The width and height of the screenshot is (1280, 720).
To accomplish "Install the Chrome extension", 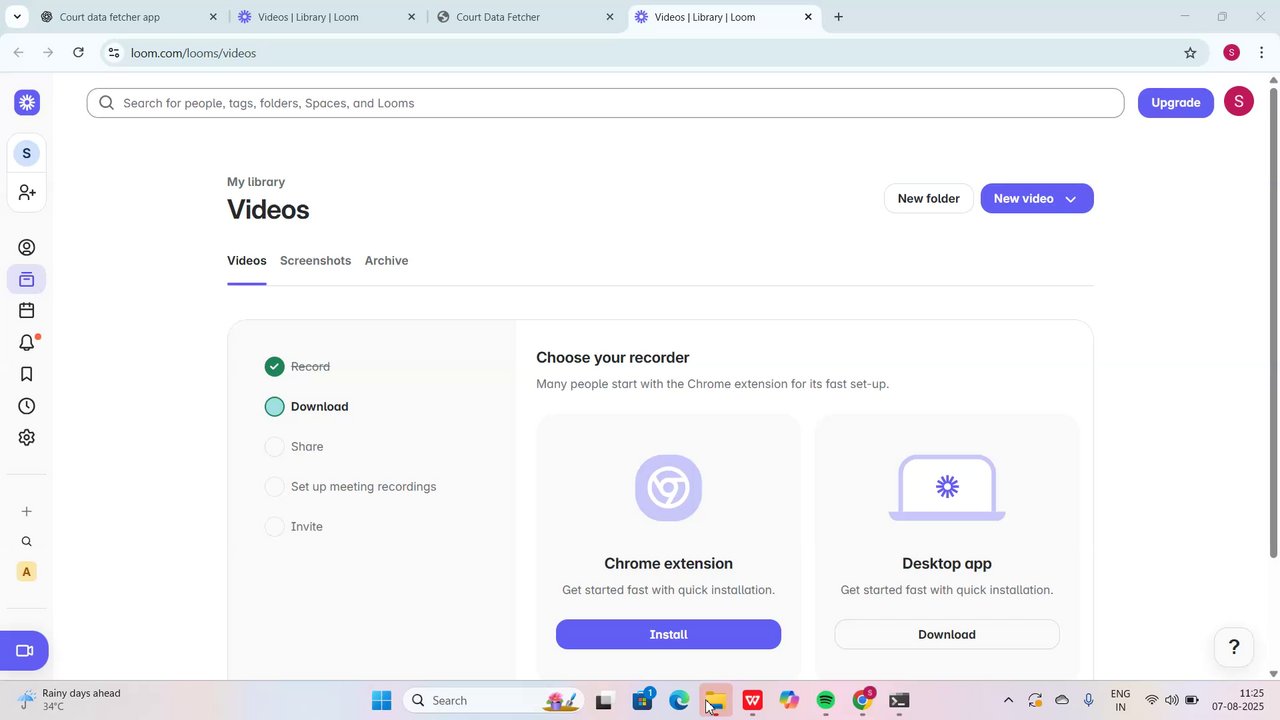I will tap(668, 634).
